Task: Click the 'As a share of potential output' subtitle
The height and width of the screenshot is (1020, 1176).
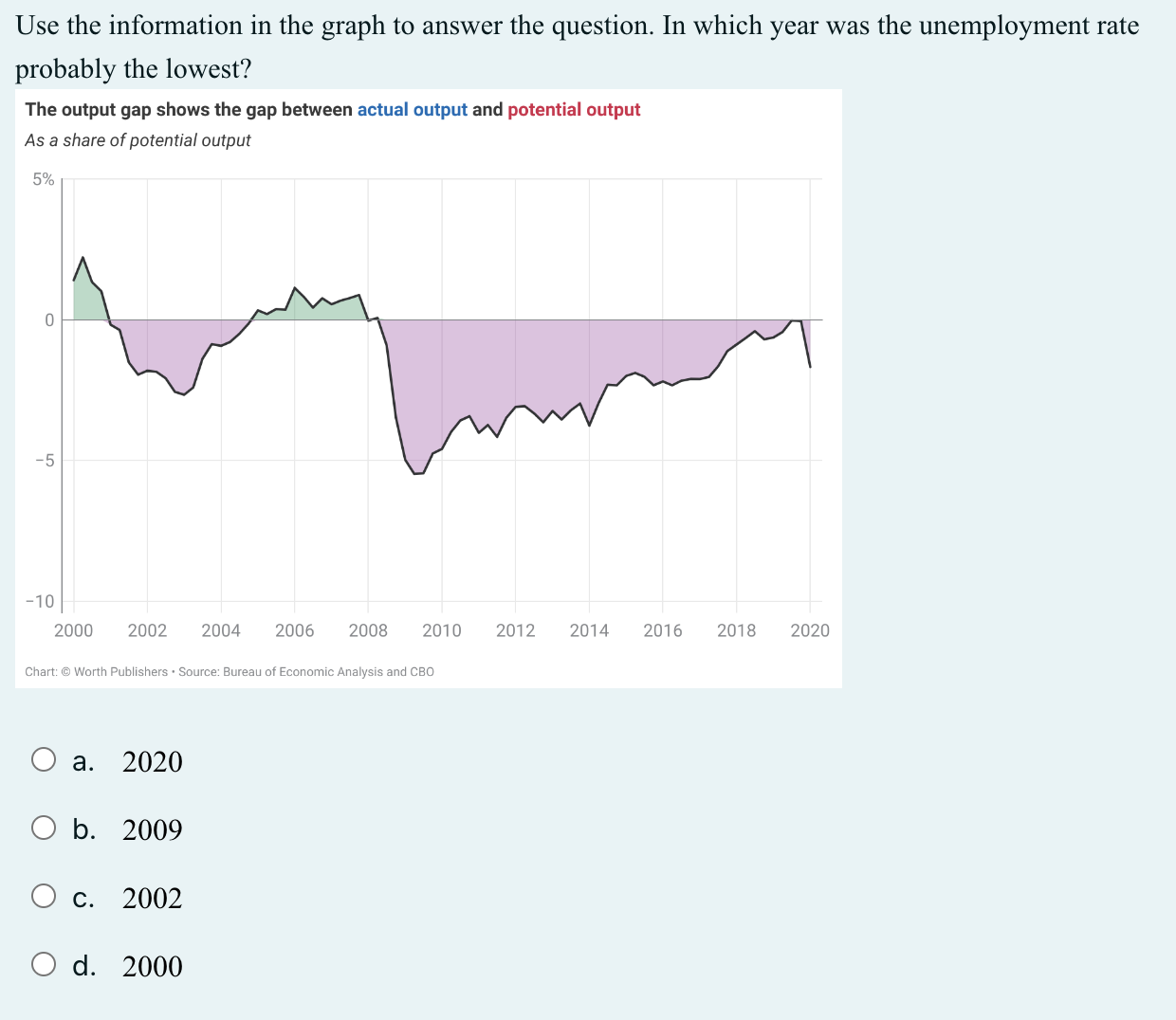Action: (138, 139)
